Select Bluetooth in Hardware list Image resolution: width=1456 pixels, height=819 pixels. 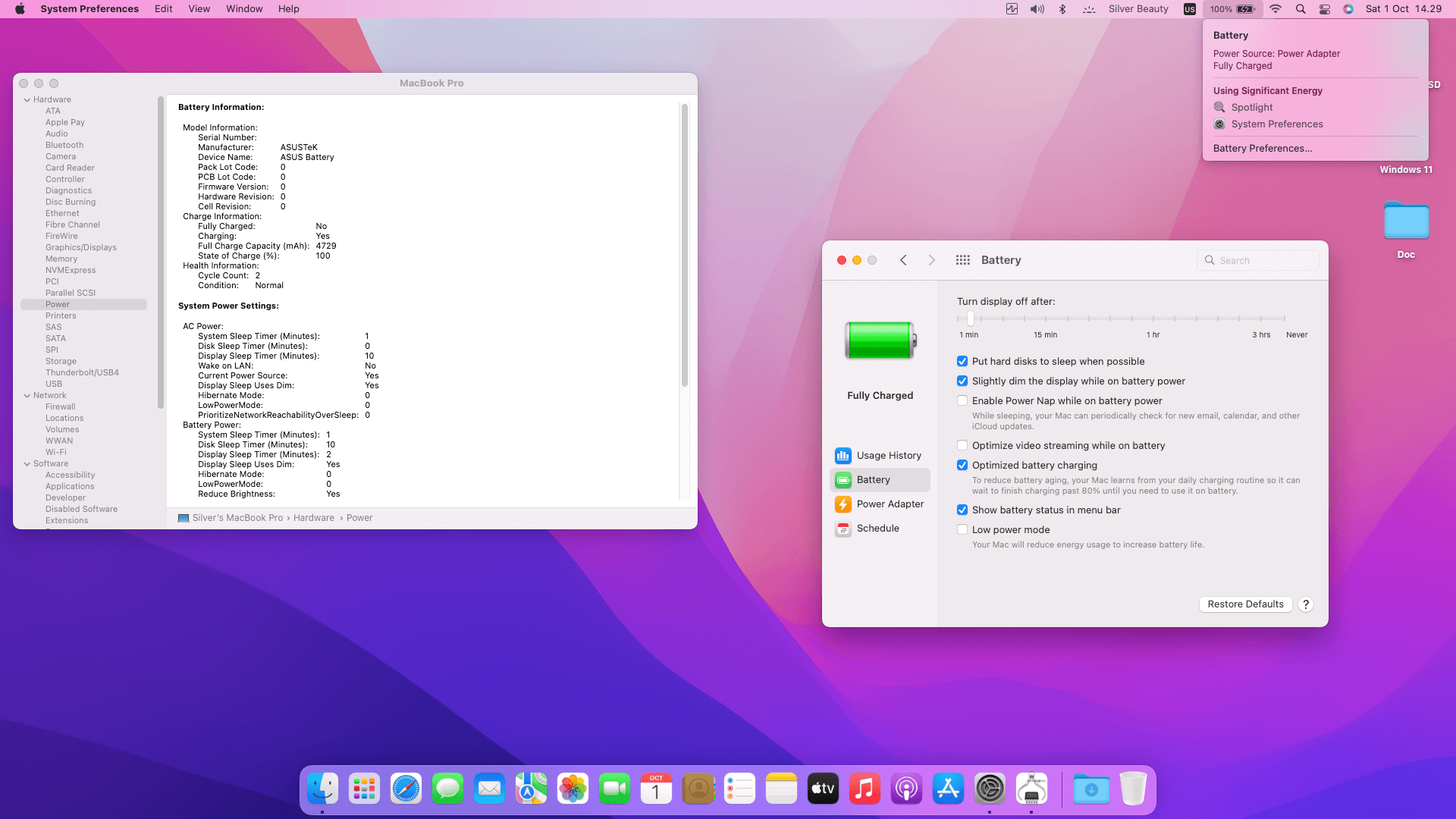click(64, 146)
